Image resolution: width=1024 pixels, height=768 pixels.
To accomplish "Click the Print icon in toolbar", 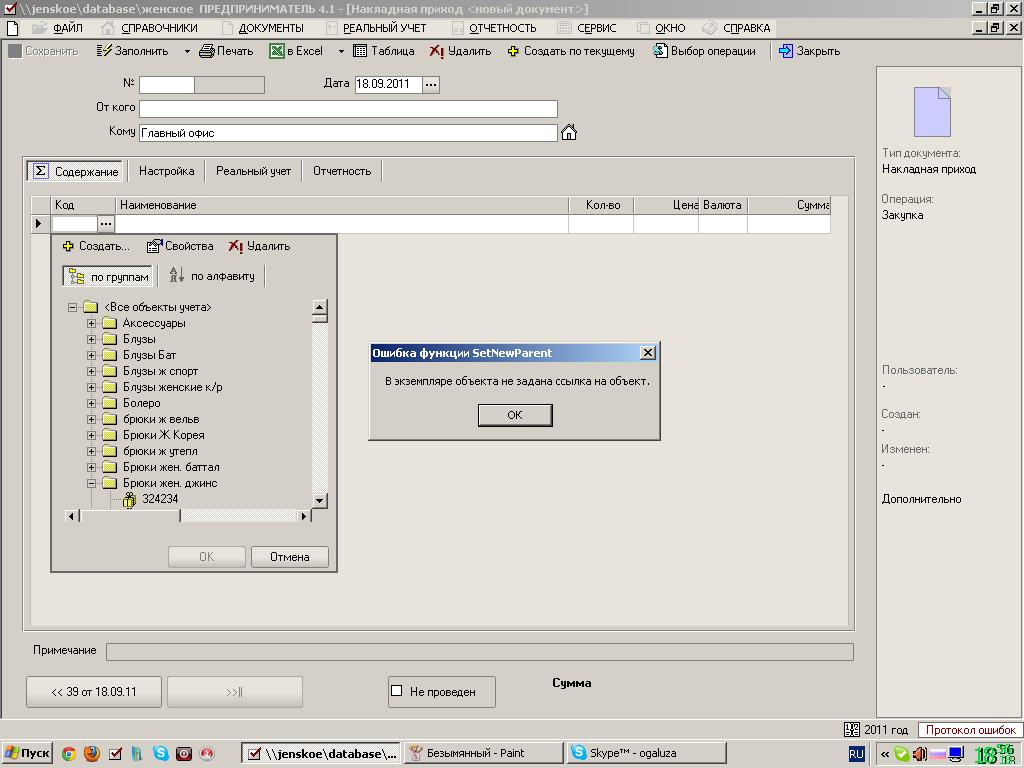I will [x=207, y=51].
